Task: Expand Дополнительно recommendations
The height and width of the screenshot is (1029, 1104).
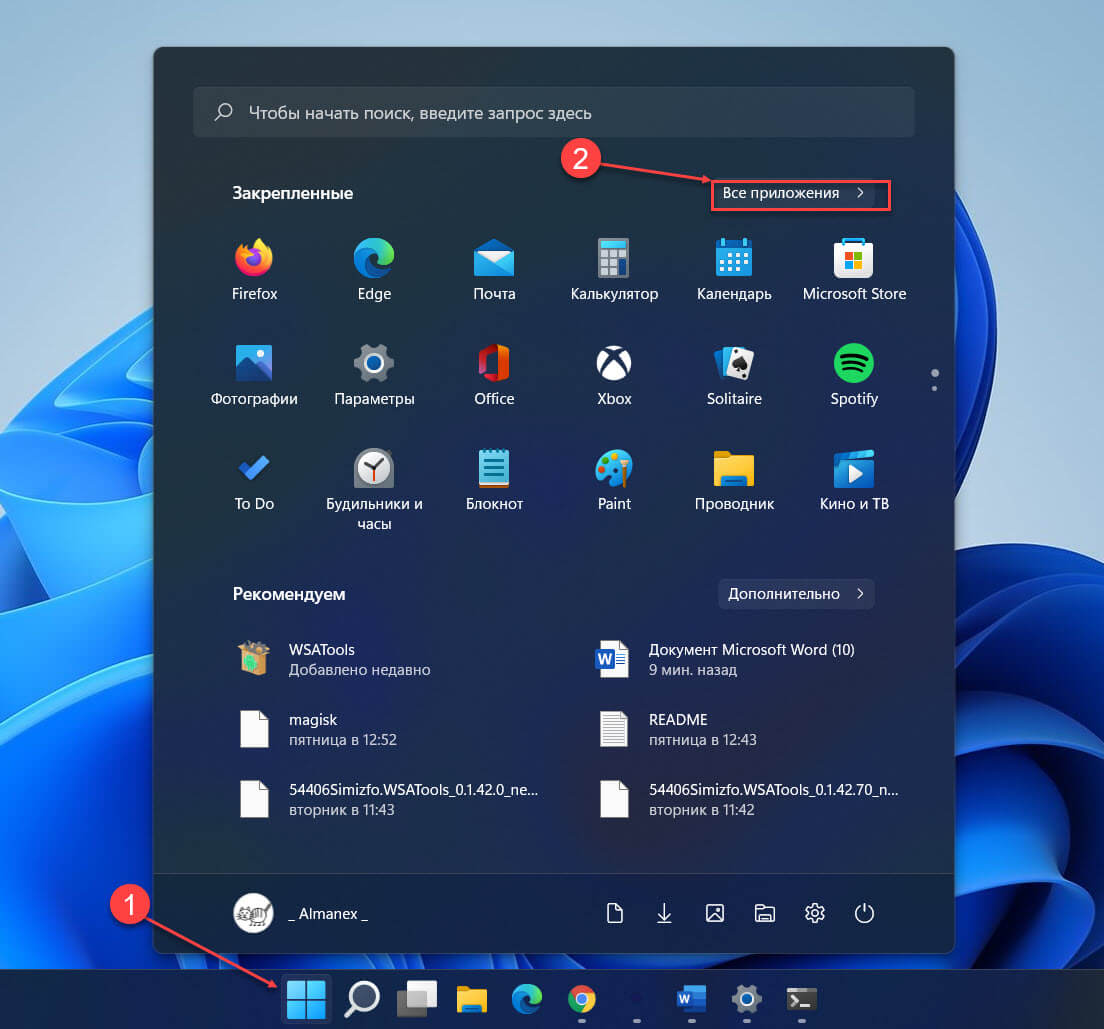Action: click(x=796, y=594)
